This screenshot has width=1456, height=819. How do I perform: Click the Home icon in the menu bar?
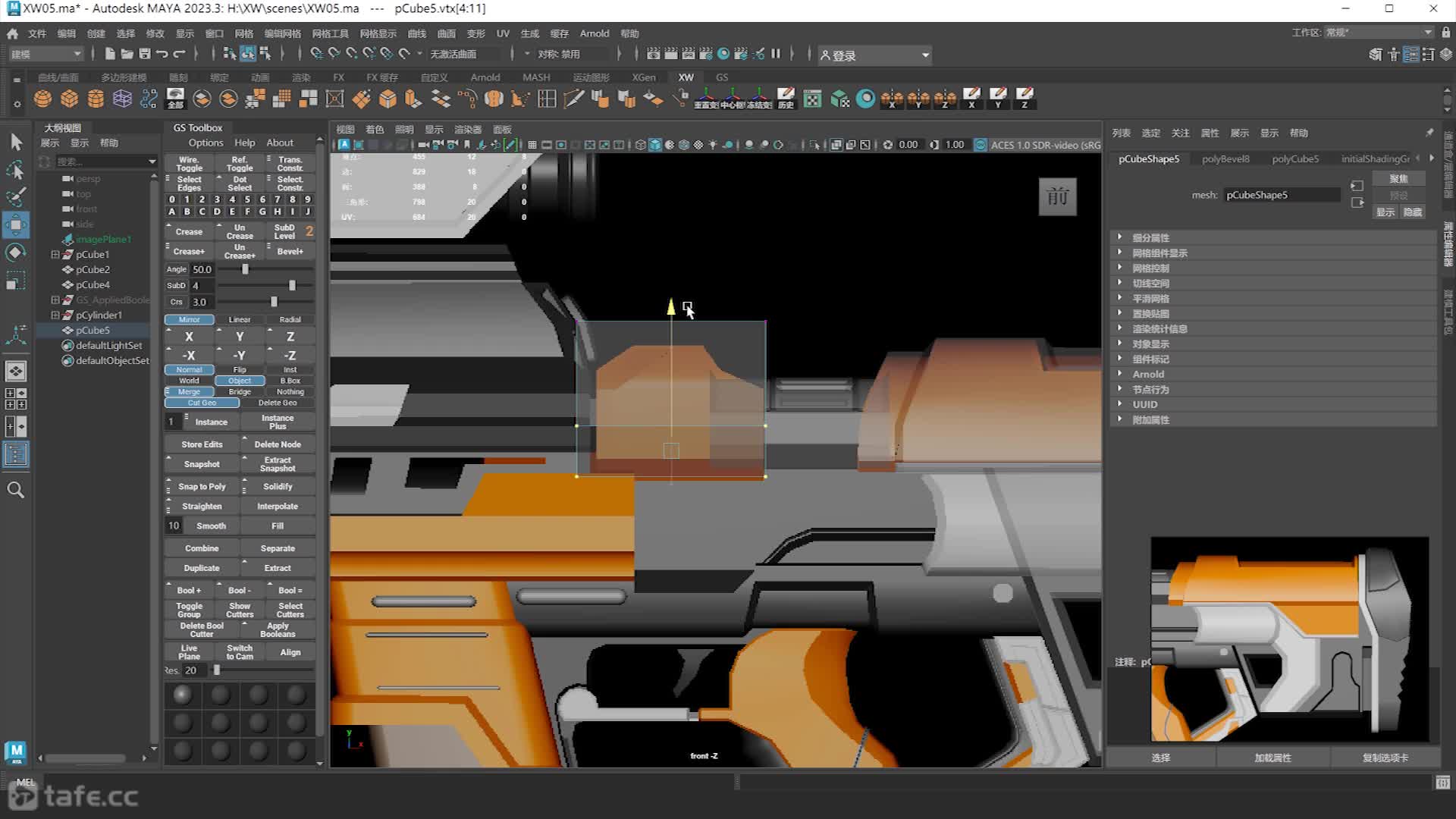click(12, 33)
